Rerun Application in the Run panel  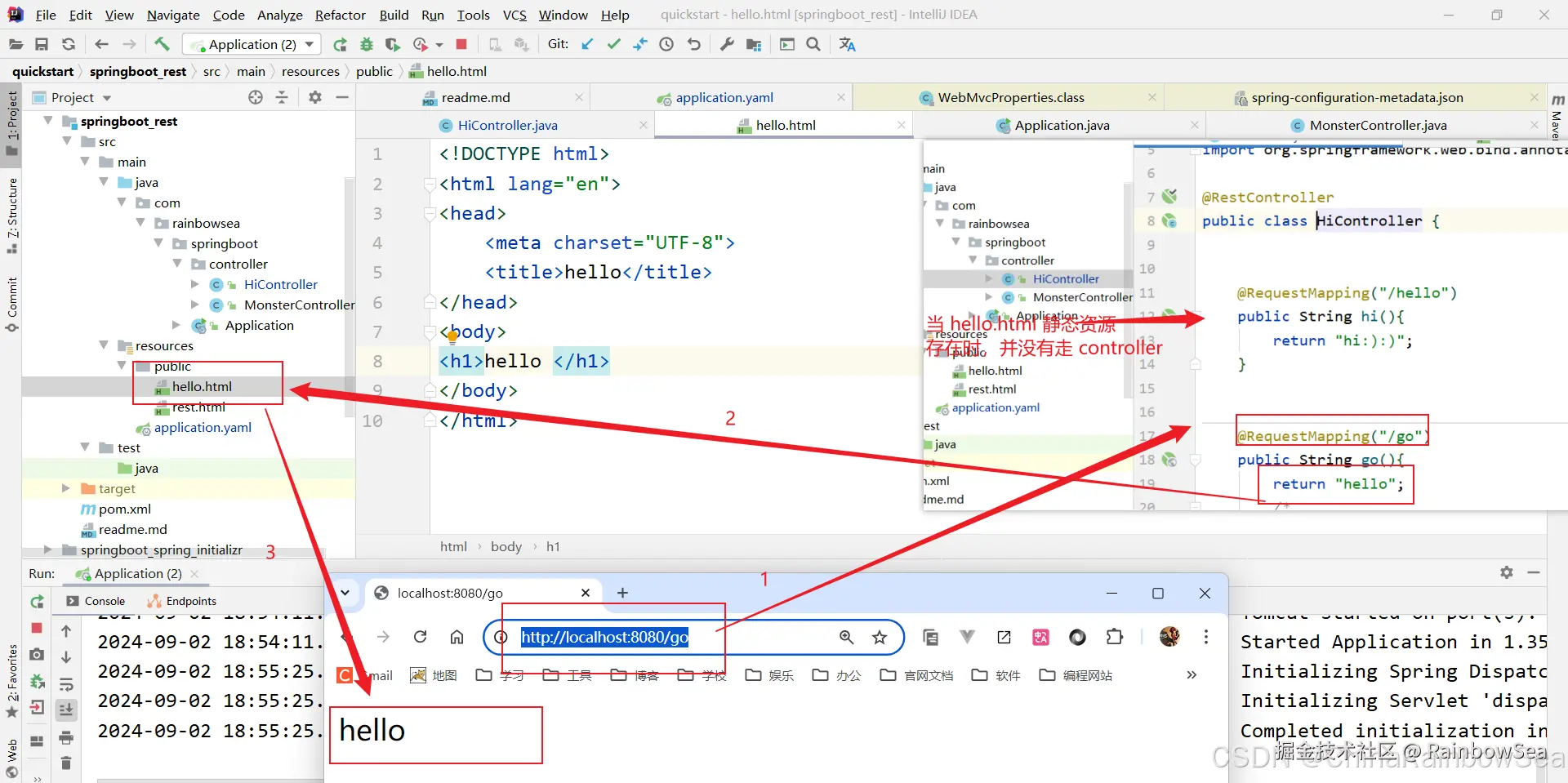(x=37, y=602)
